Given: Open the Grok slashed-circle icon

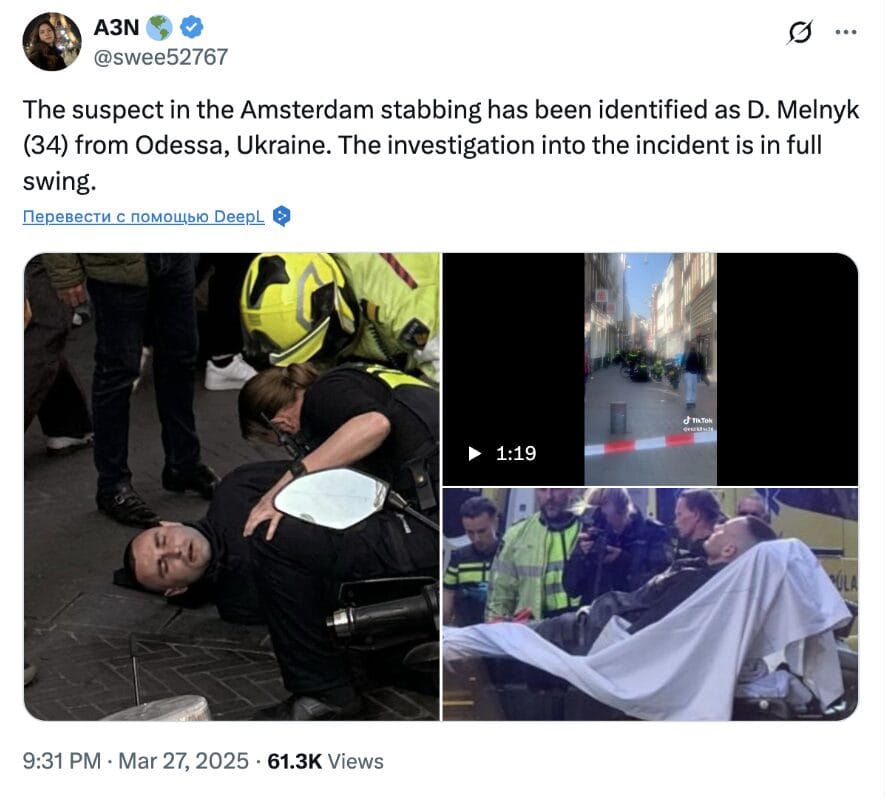Looking at the screenshot, I should tap(800, 32).
